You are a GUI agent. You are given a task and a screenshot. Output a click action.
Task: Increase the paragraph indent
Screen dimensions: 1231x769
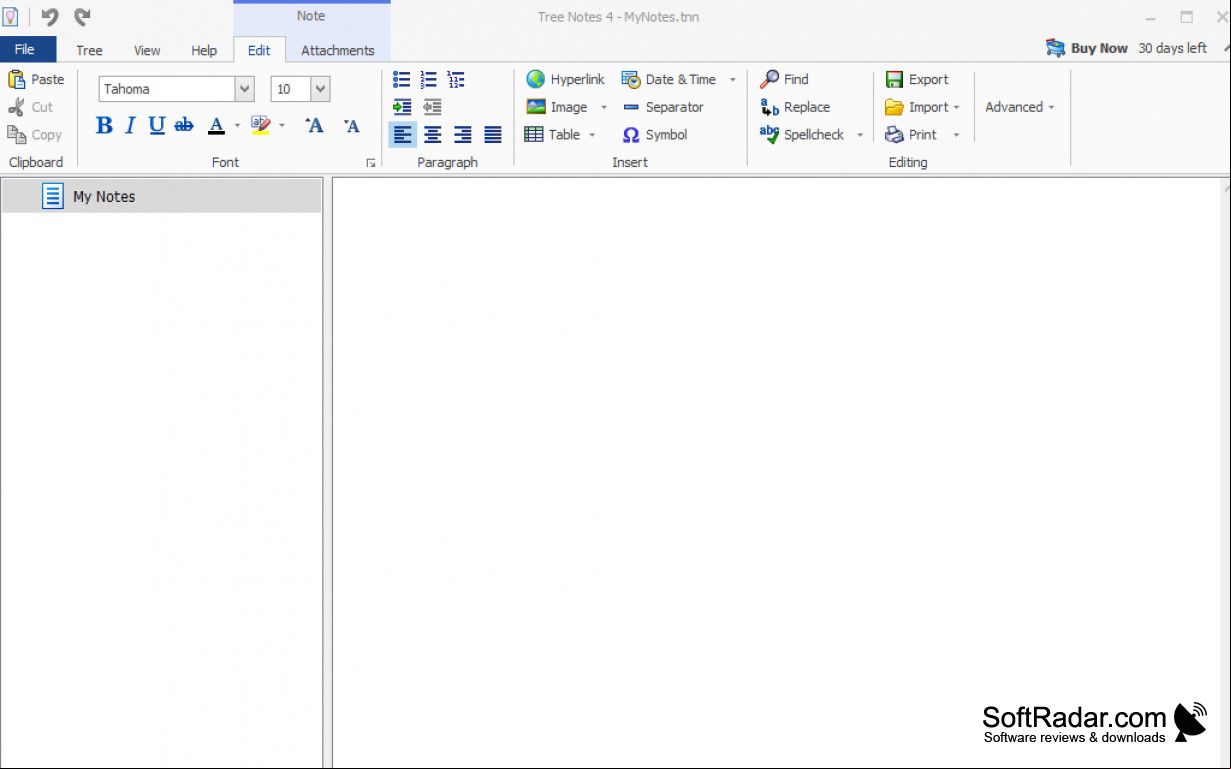tap(402, 106)
